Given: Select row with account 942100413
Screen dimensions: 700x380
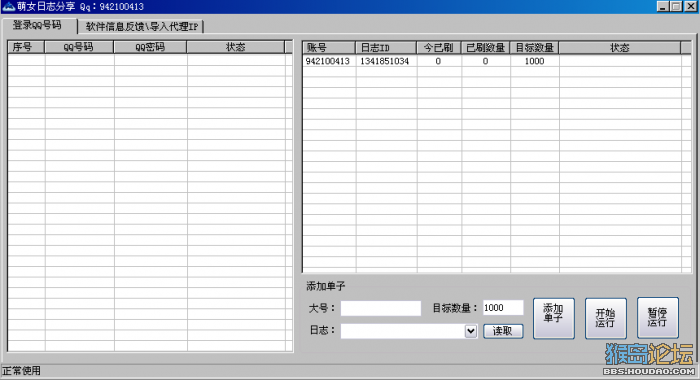Looking at the screenshot, I should point(497,61).
